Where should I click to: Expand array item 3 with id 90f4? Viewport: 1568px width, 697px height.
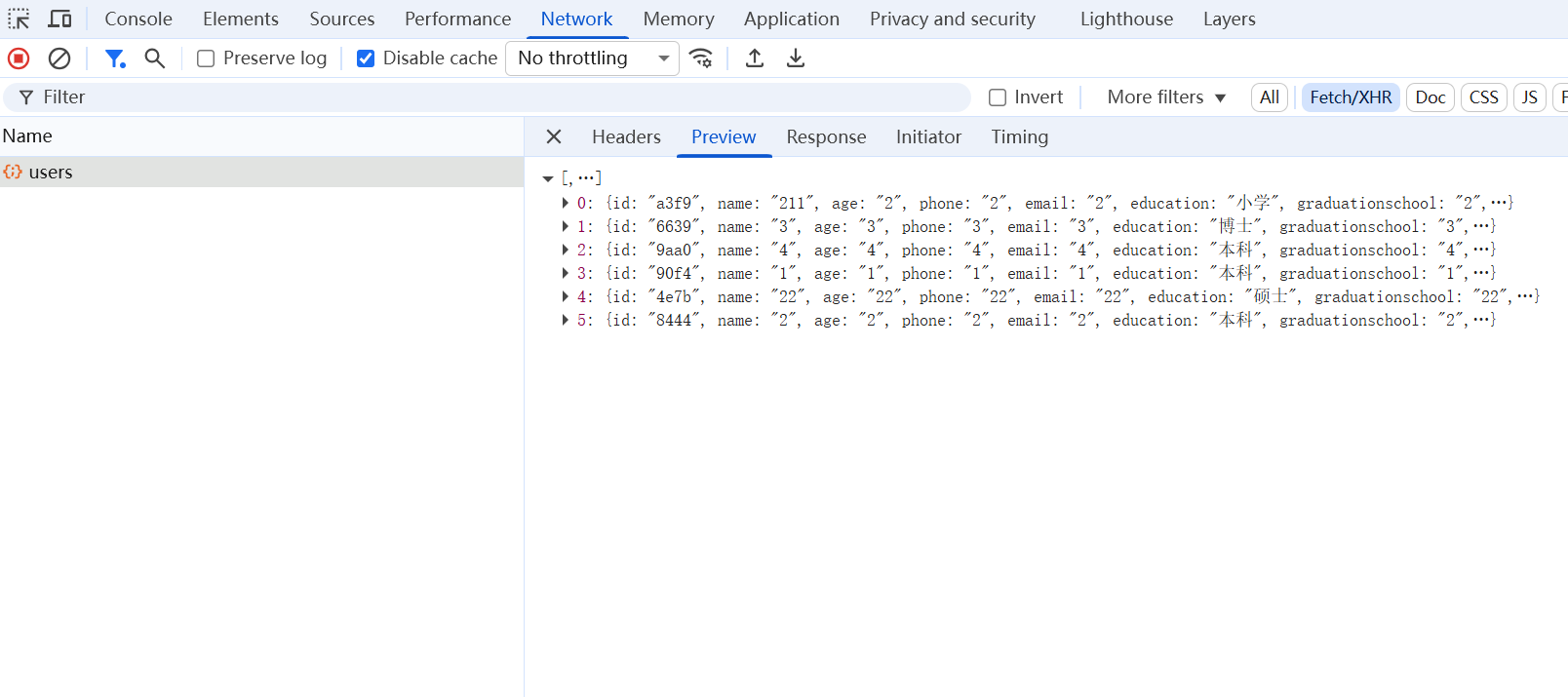[566, 273]
